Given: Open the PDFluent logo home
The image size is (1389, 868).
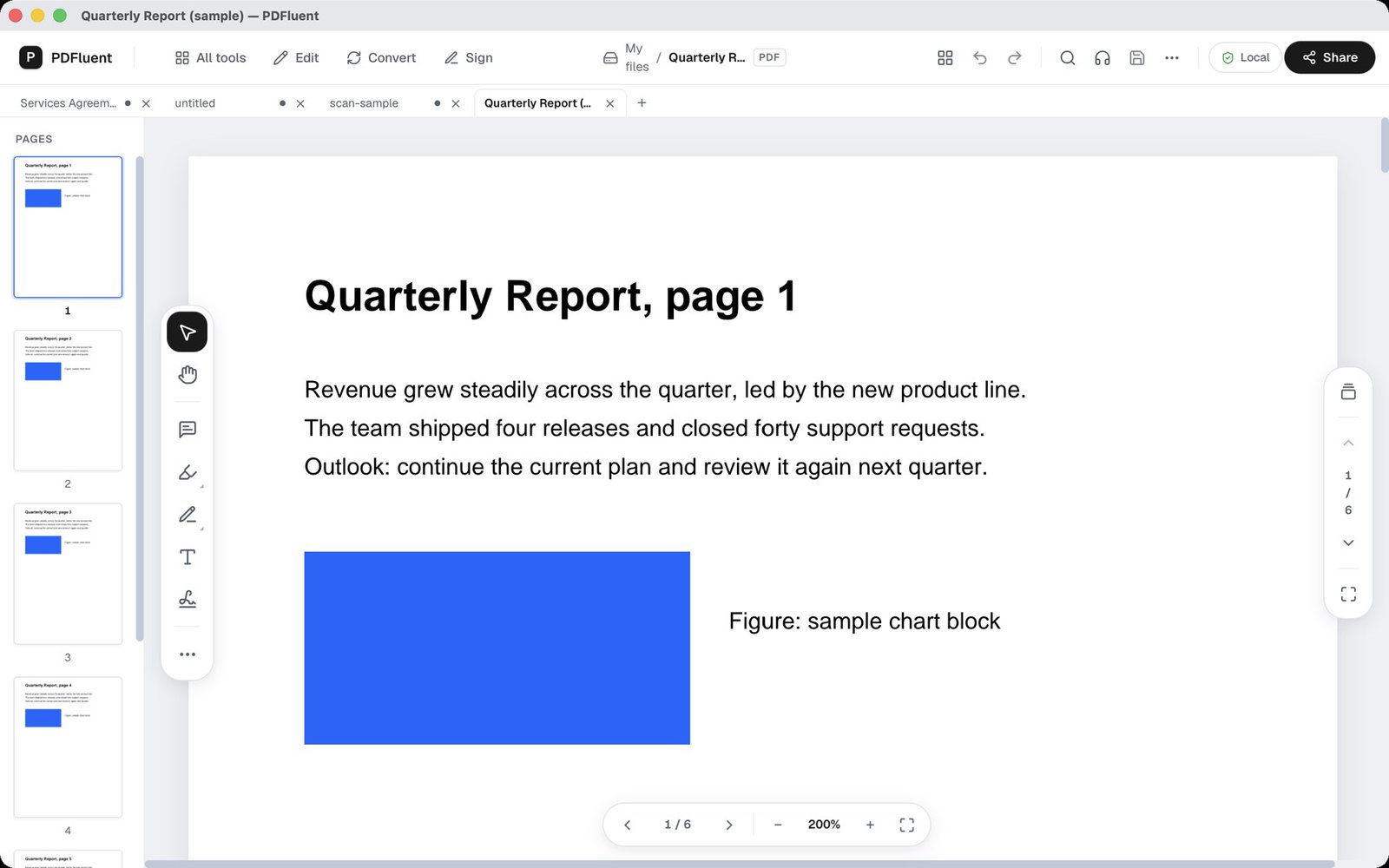Looking at the screenshot, I should (x=65, y=57).
